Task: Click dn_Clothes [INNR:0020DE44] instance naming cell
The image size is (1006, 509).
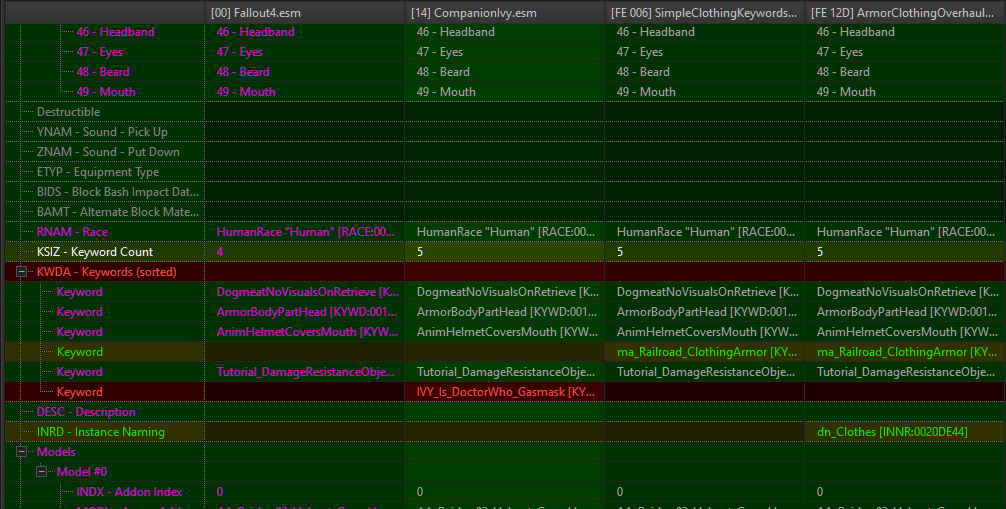Action: 905,432
